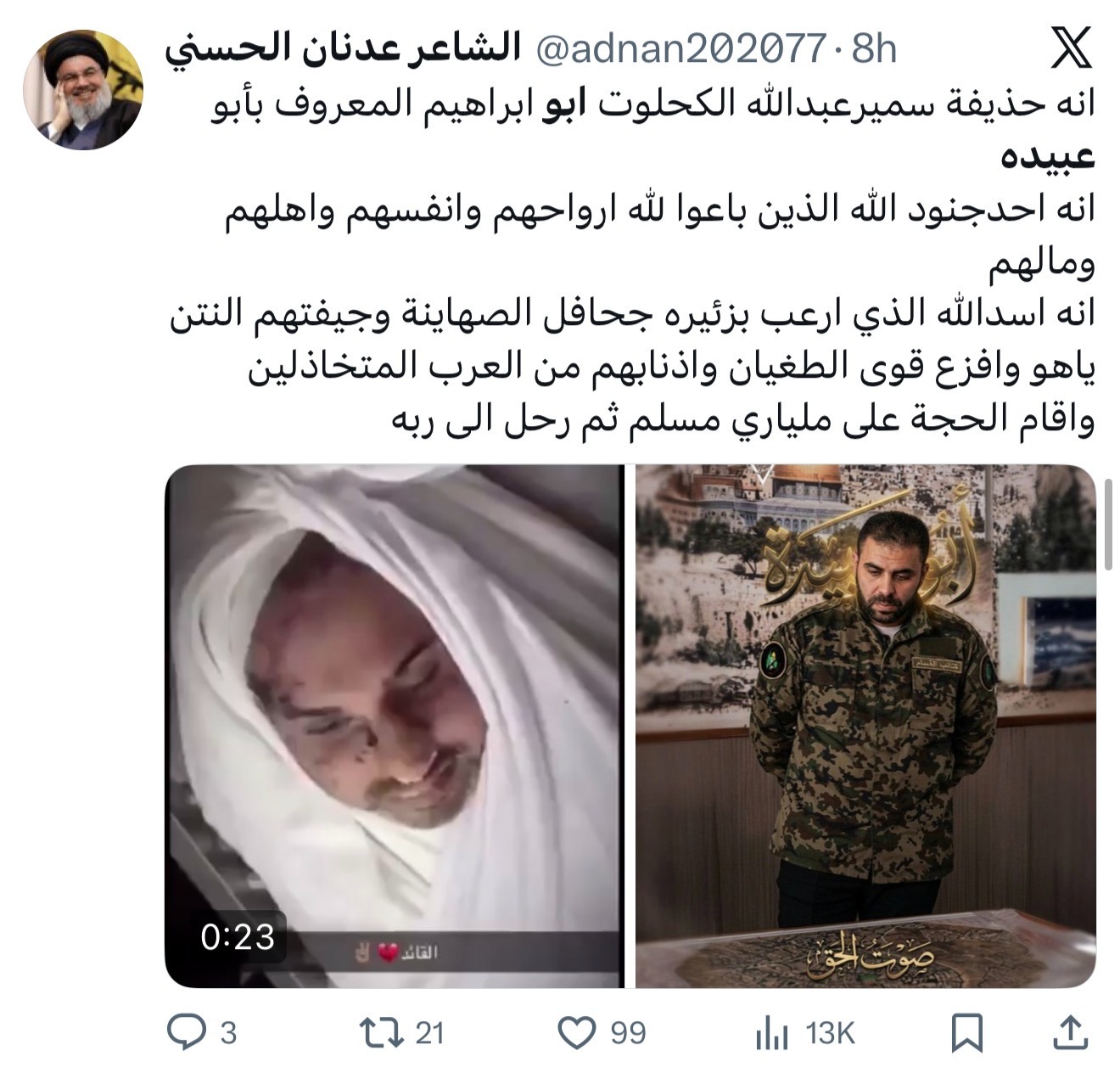Bookmark this post
Screen dimensions: 1120x1084
(x=968, y=1033)
